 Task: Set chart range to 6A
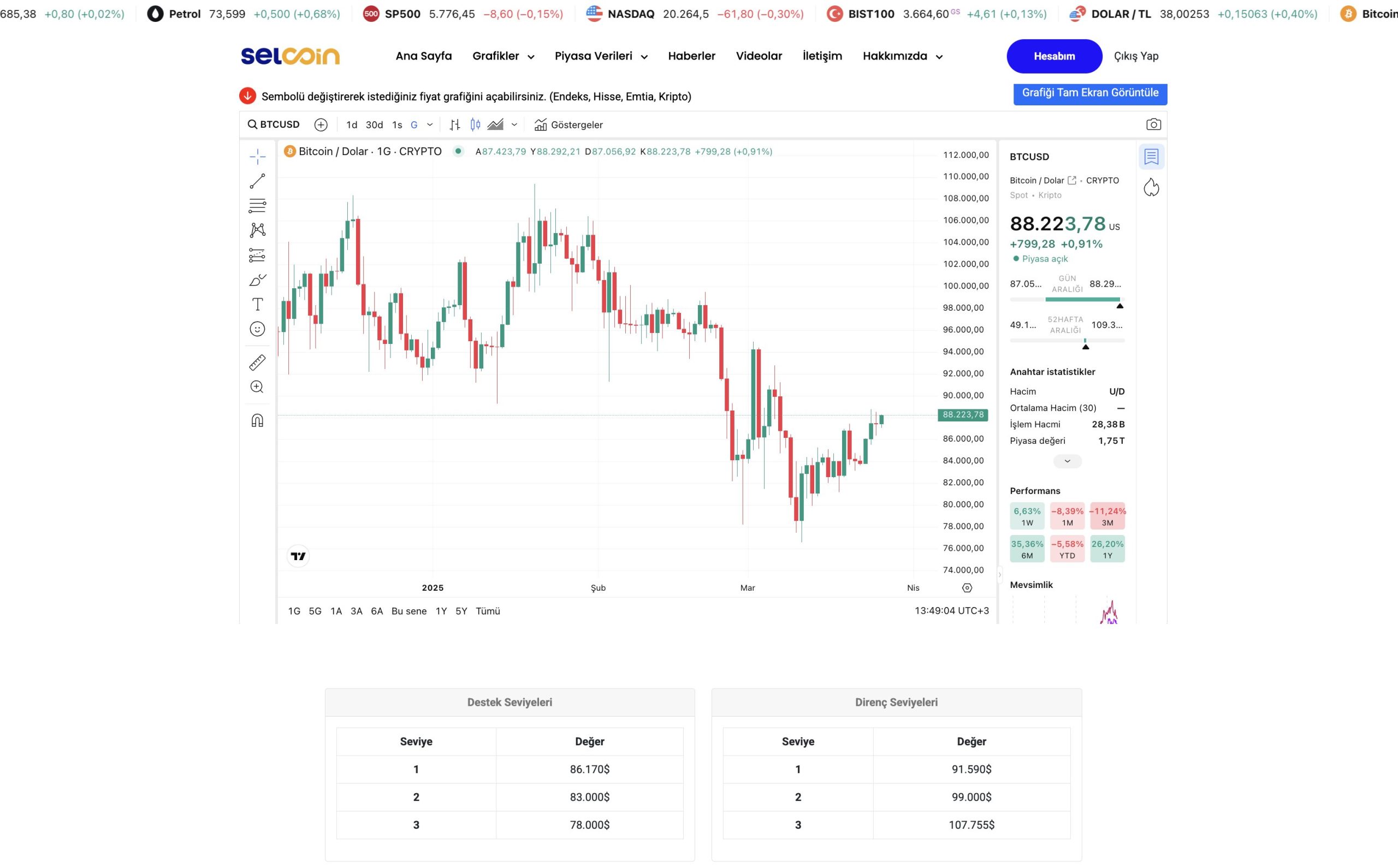(377, 611)
